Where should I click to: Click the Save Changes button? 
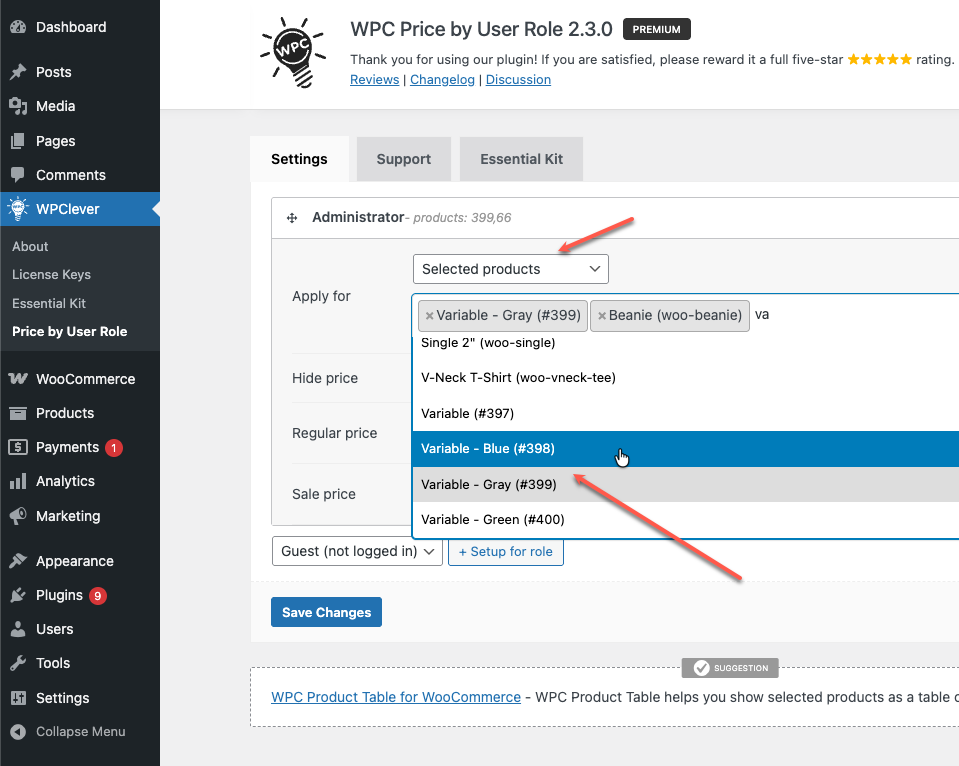point(327,612)
